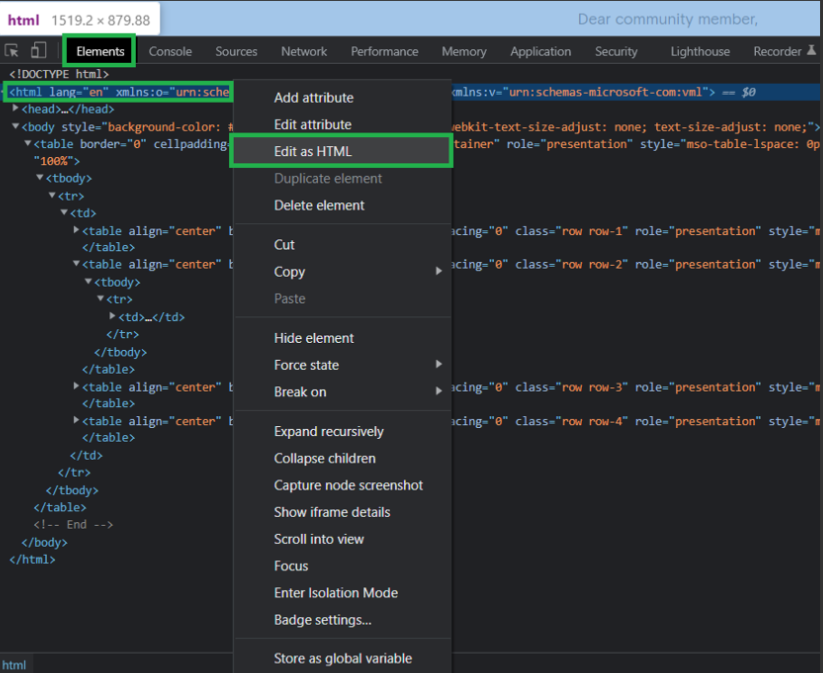
Task: Activate the inspect element picker icon
Action: [13, 51]
